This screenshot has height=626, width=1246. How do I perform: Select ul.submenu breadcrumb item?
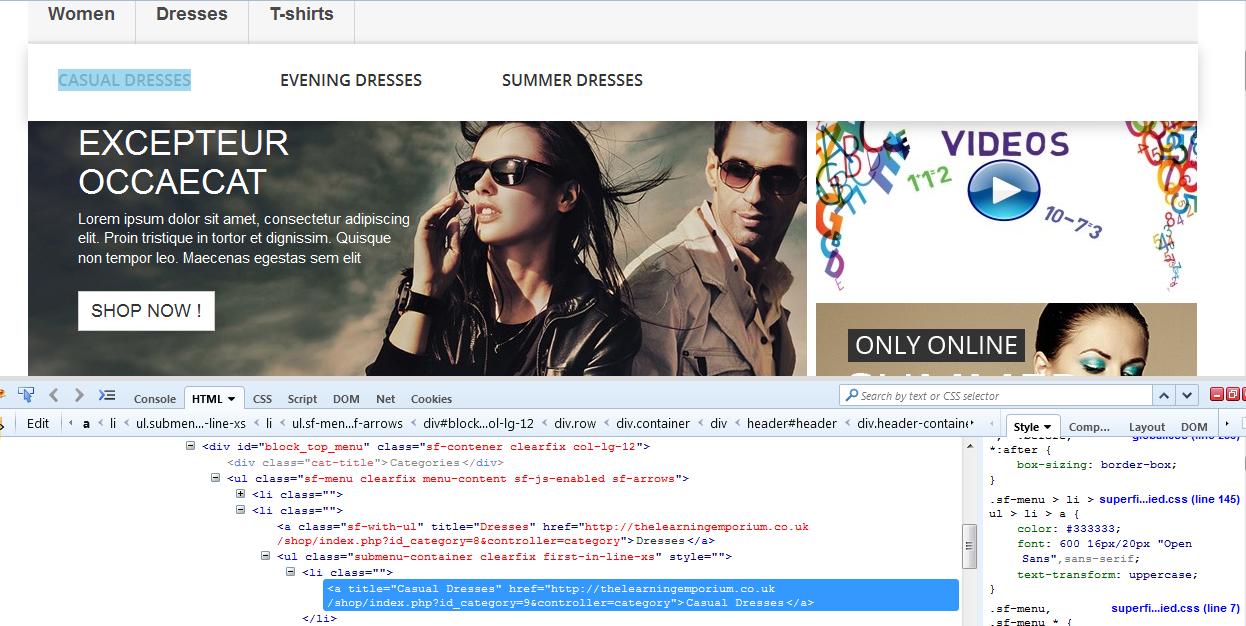click(x=191, y=423)
